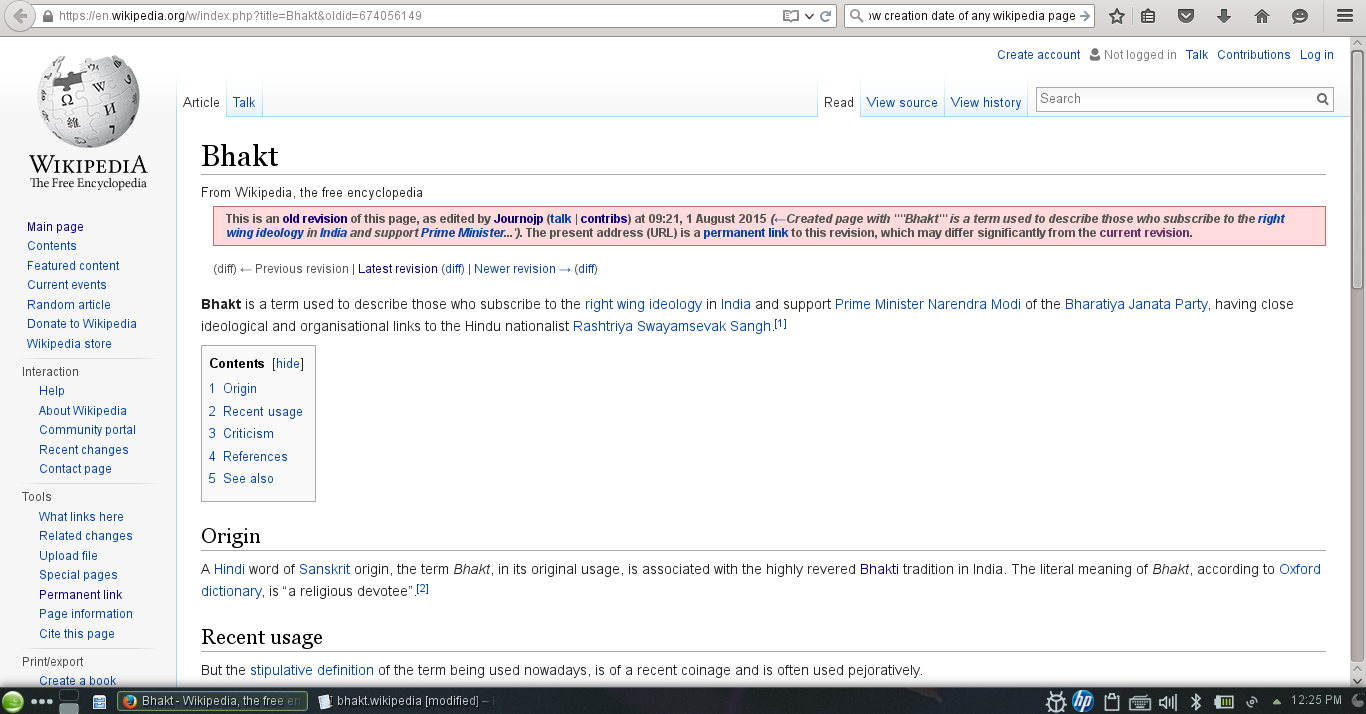Switch to the Article tab
The image size is (1366, 714).
201,102
